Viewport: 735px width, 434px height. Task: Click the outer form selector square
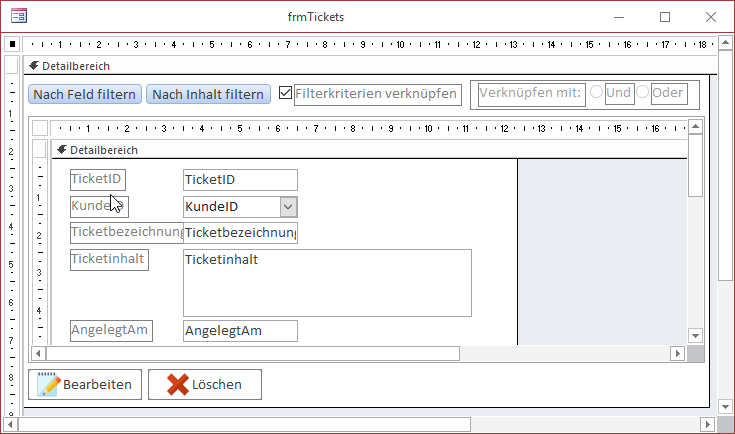12,44
